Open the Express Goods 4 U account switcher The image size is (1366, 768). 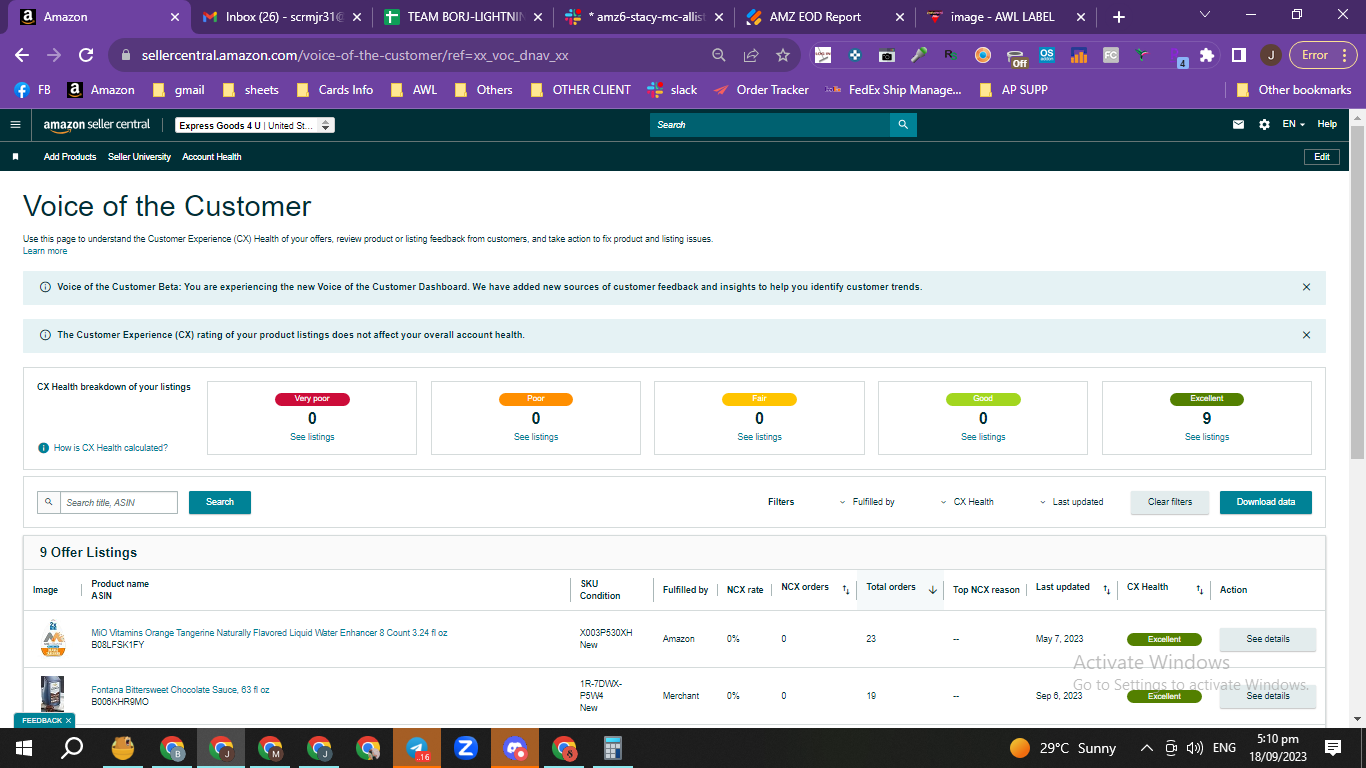pyautogui.click(x=255, y=126)
